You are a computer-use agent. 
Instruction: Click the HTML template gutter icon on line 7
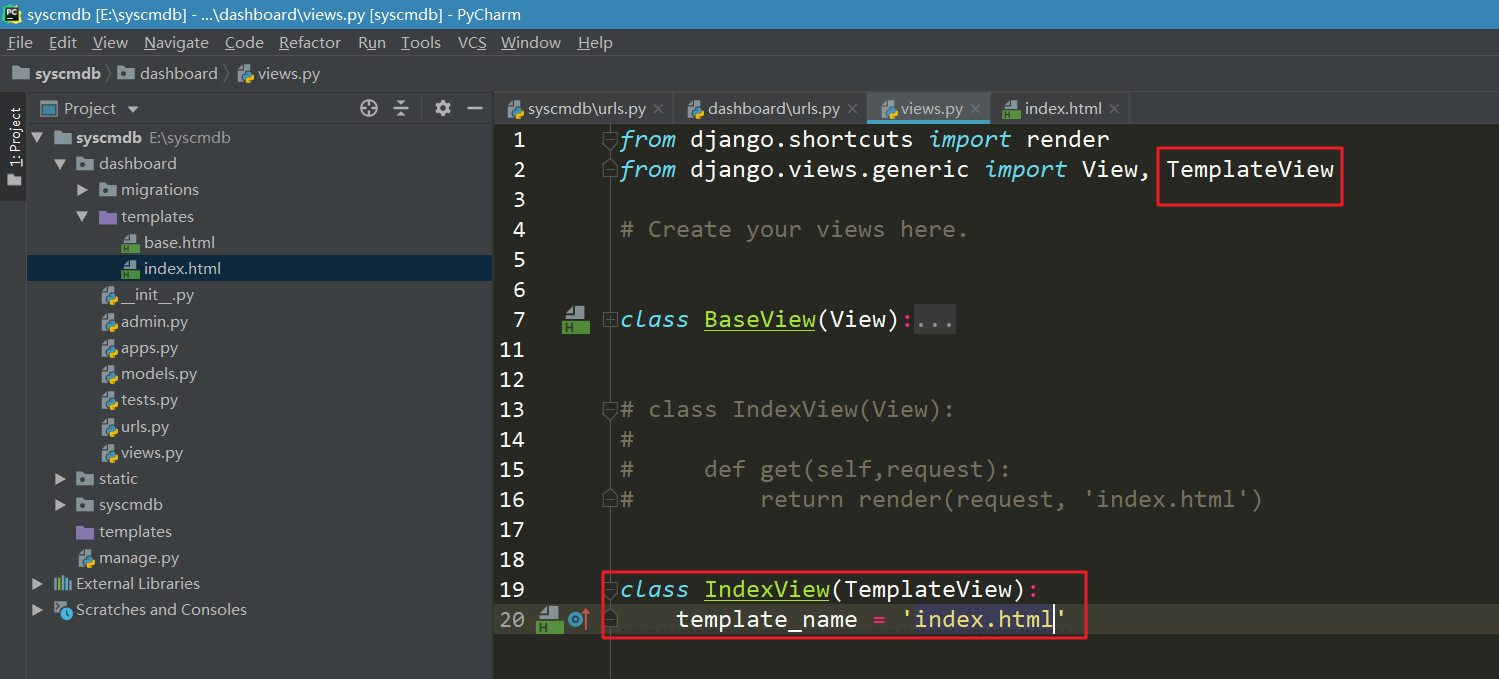click(x=574, y=320)
